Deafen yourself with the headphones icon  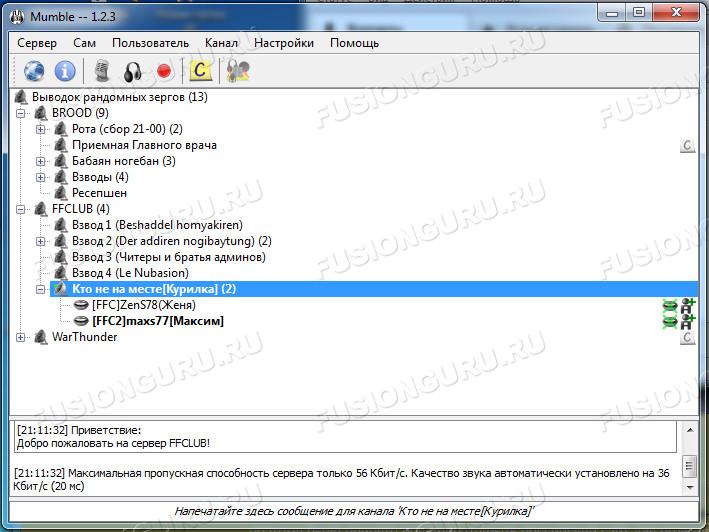[132, 71]
